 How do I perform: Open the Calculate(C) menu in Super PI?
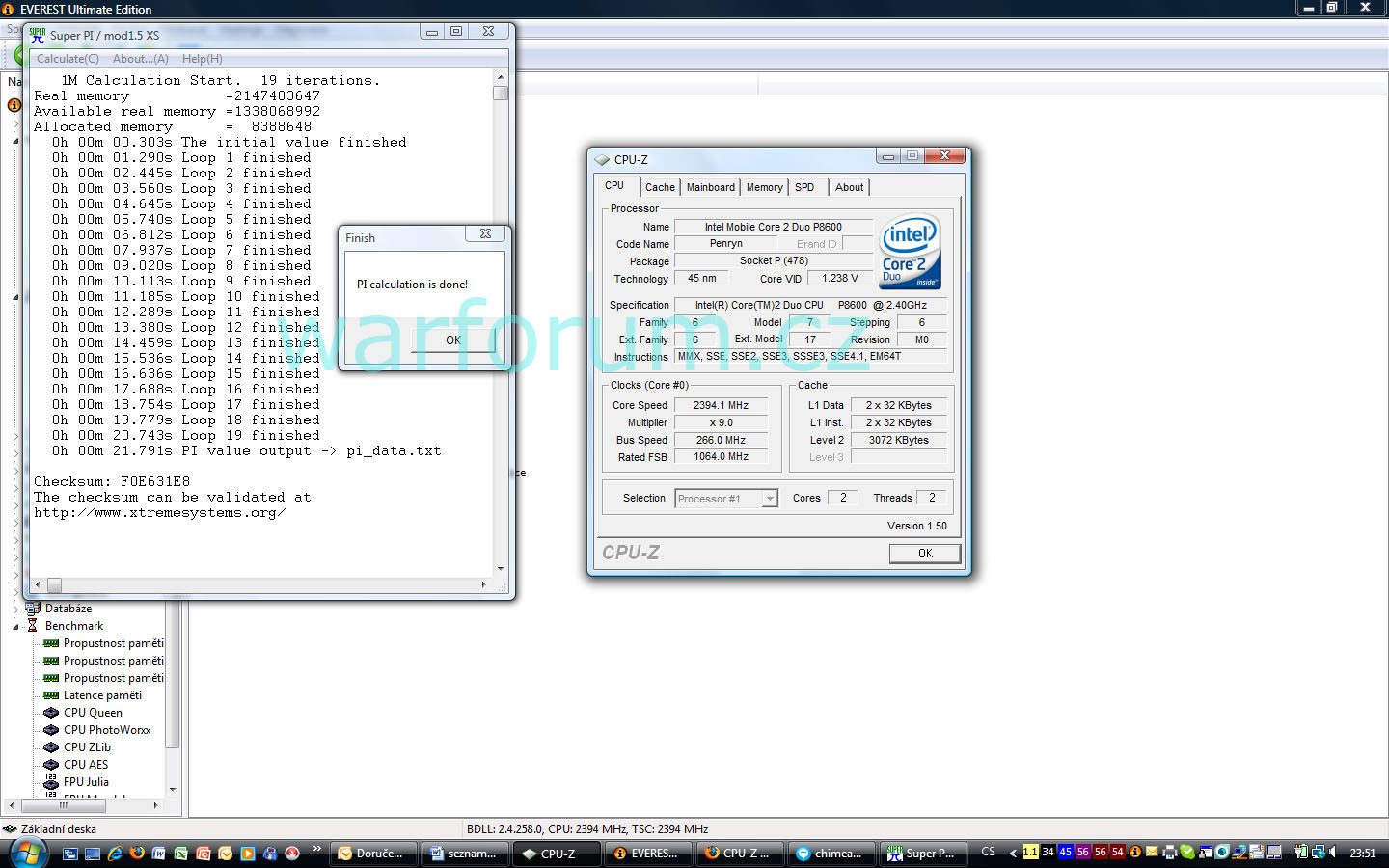68,59
